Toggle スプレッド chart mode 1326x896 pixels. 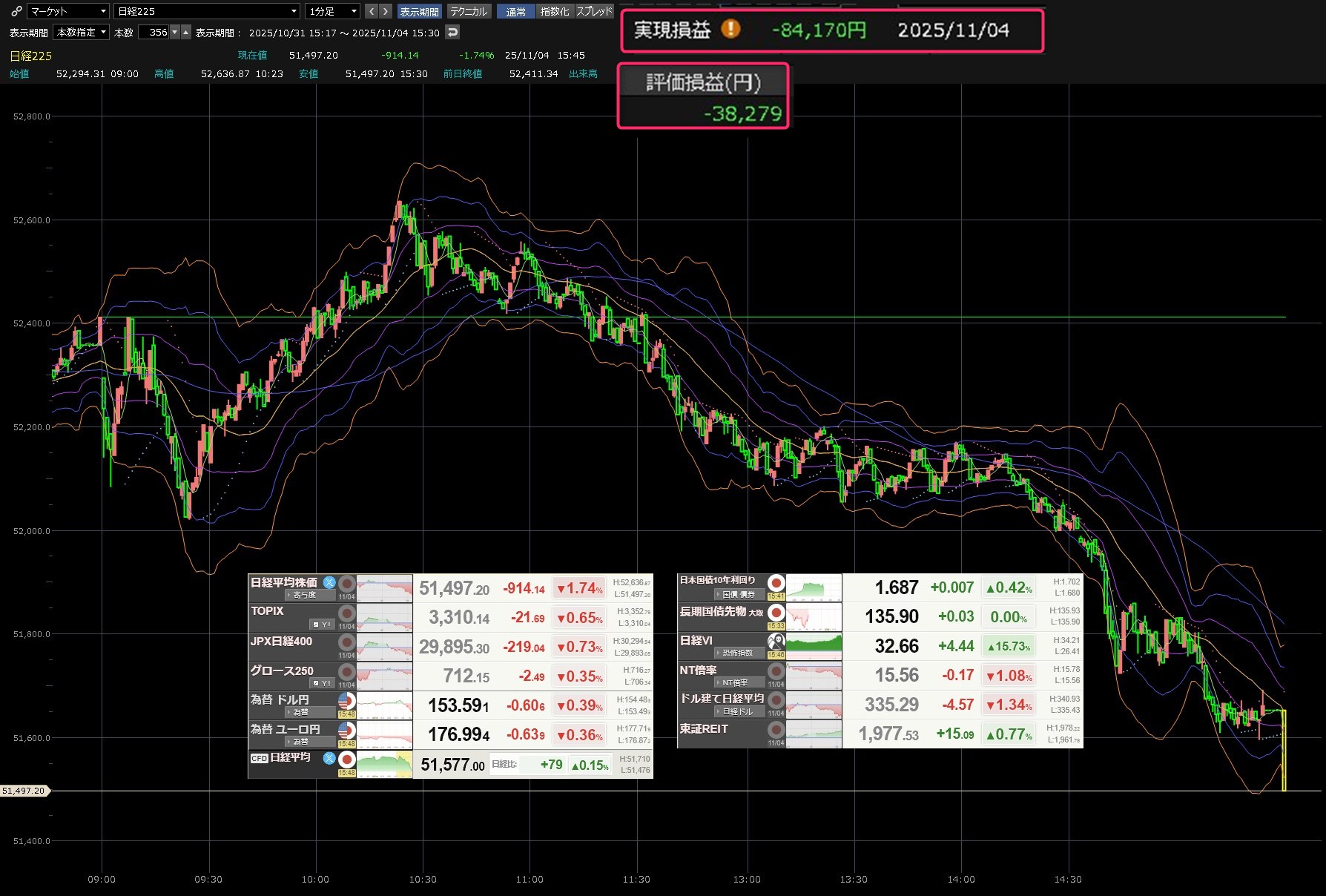coord(595,11)
